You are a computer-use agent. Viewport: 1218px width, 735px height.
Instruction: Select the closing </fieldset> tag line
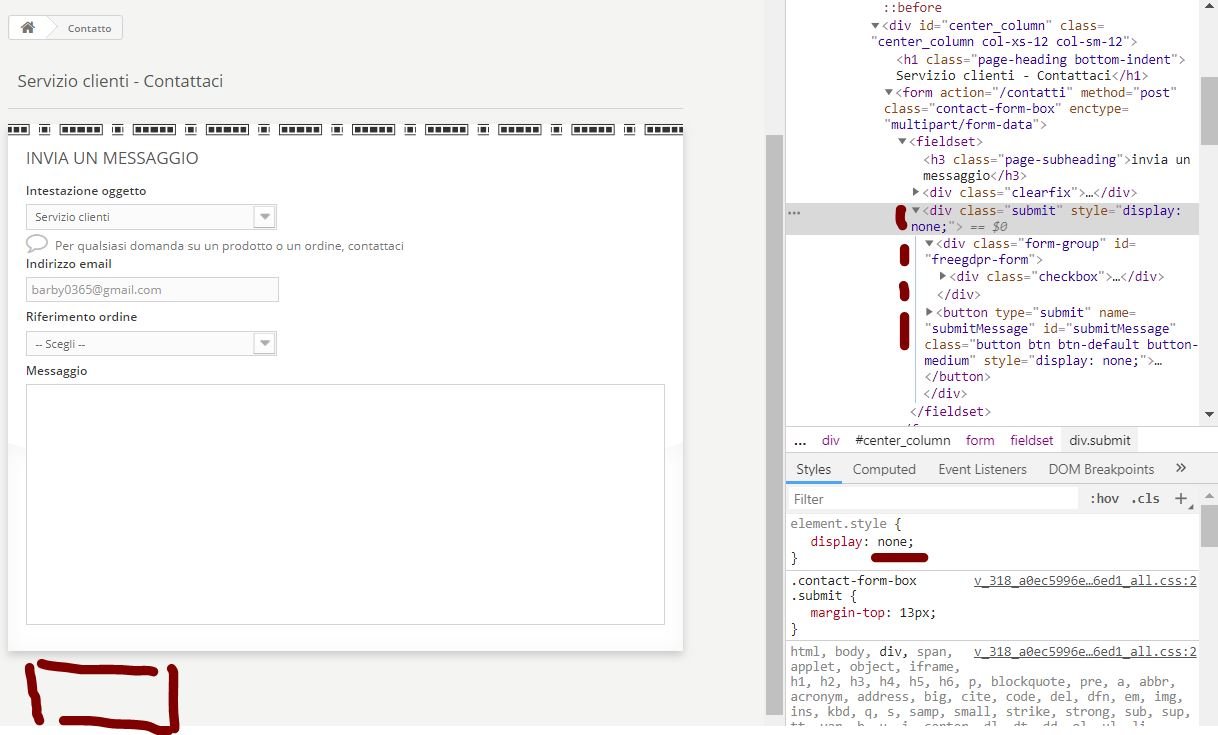(950, 411)
